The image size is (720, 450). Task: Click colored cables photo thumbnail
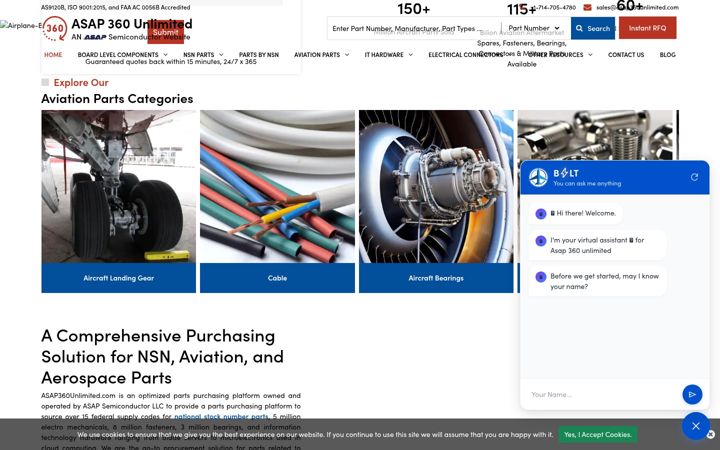click(x=277, y=186)
